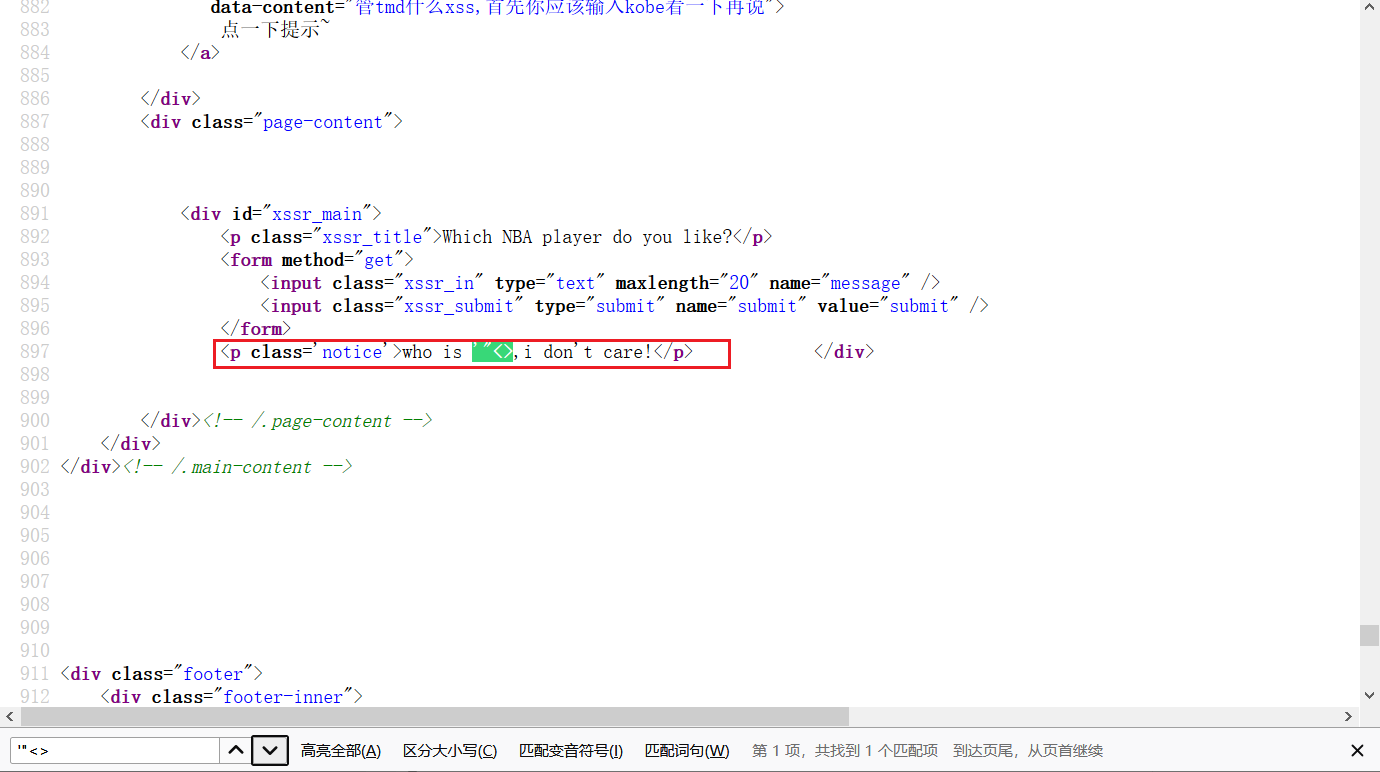Jump to previous match with up arrow
Image resolution: width=1380 pixels, height=772 pixels.
pyautogui.click(x=234, y=750)
